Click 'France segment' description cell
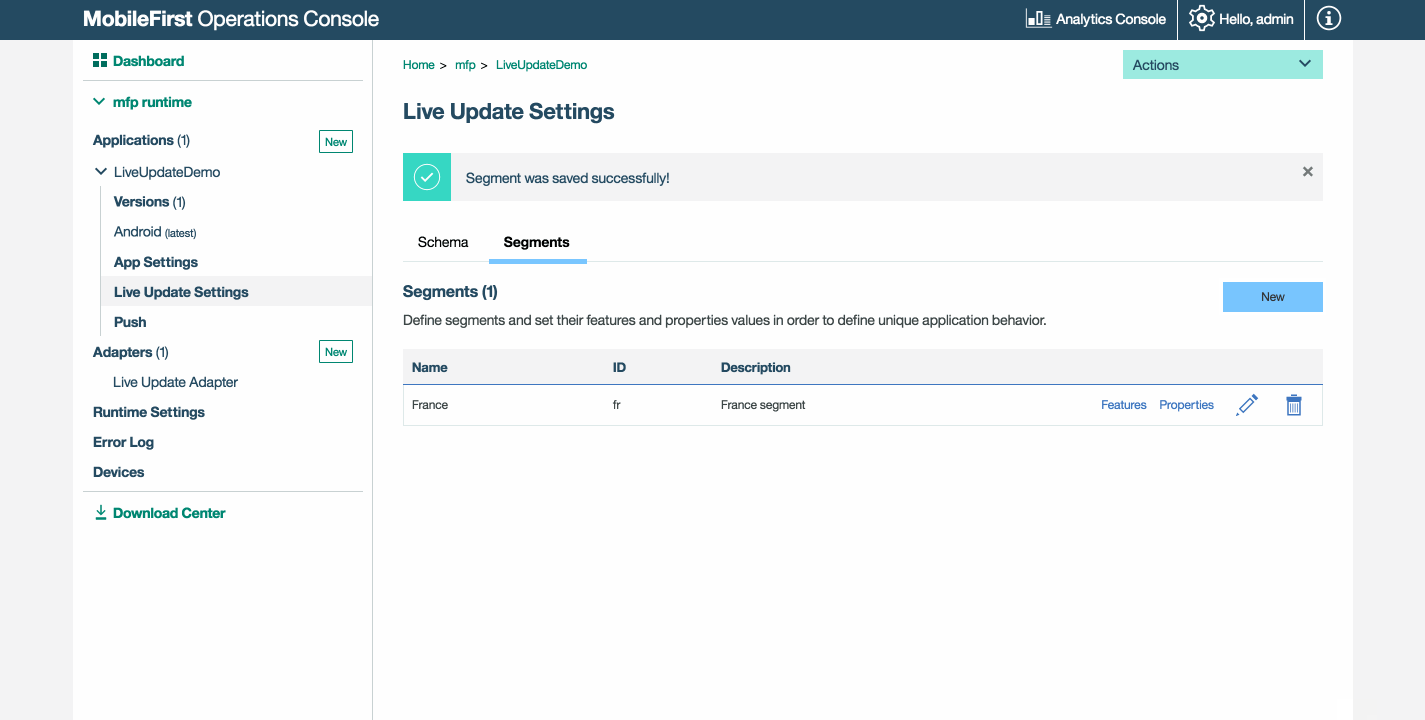The width and height of the screenshot is (1425, 720). point(763,405)
